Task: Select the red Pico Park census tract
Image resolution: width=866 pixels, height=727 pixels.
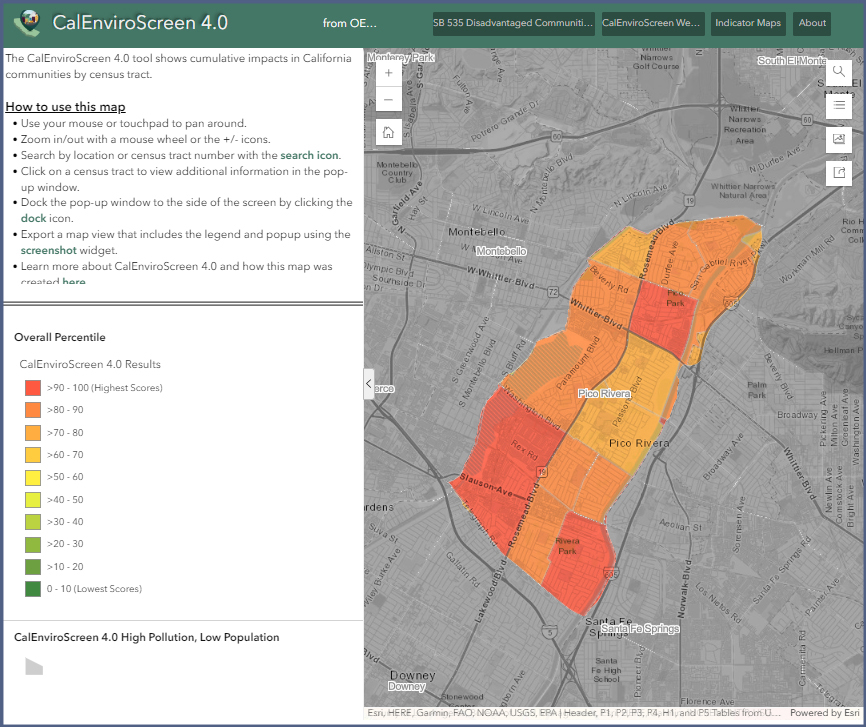Action: (x=661, y=318)
